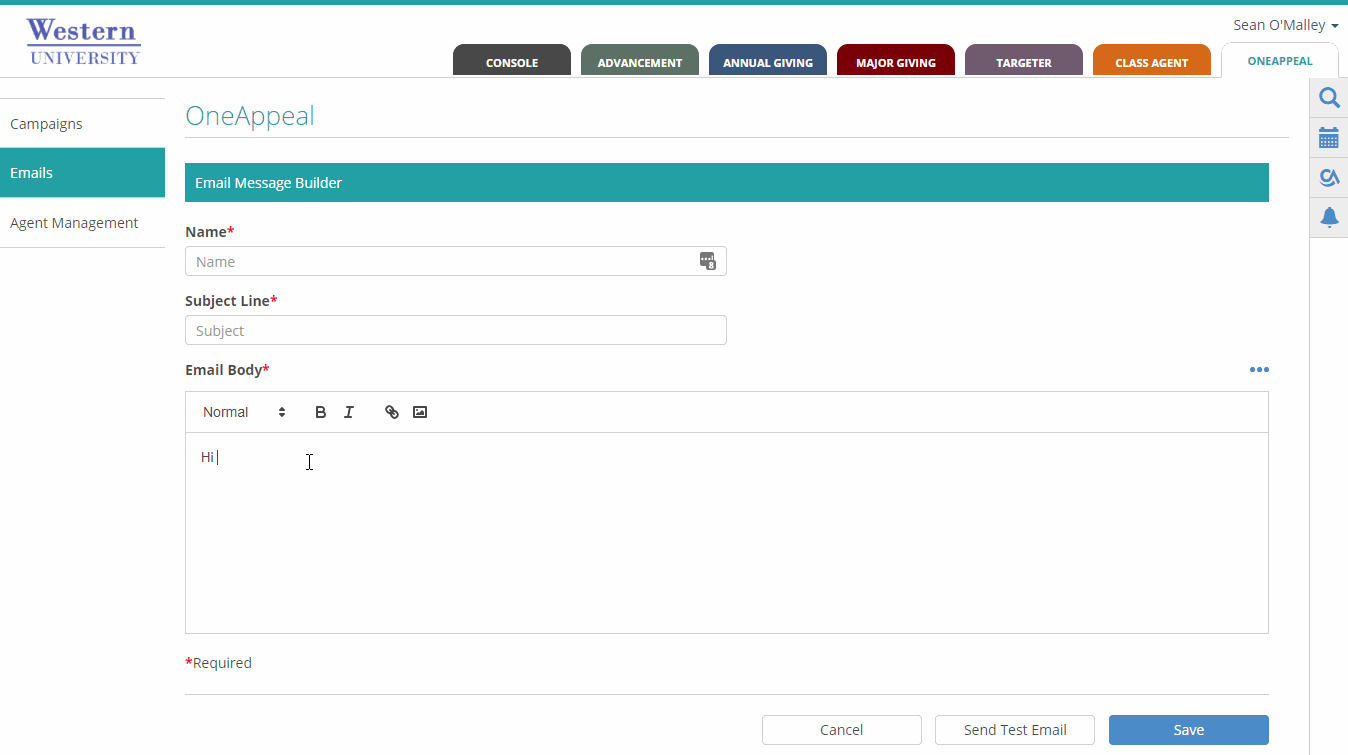Insert a hyperlink using the link icon
This screenshot has width=1348, height=755.
[x=391, y=411]
